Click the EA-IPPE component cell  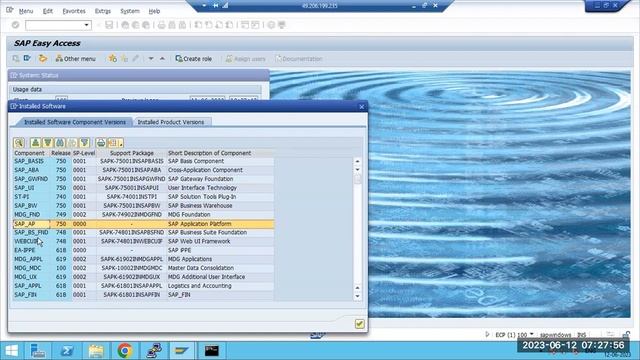(x=31, y=250)
